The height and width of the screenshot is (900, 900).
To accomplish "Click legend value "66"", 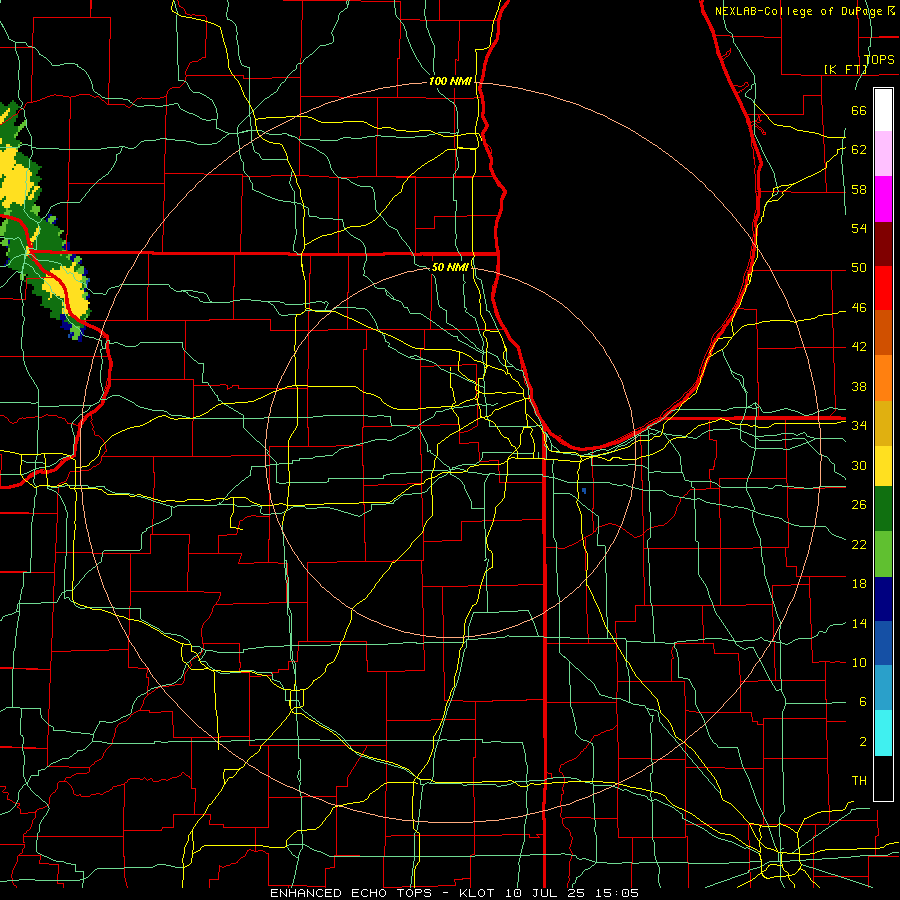I will [x=859, y=110].
